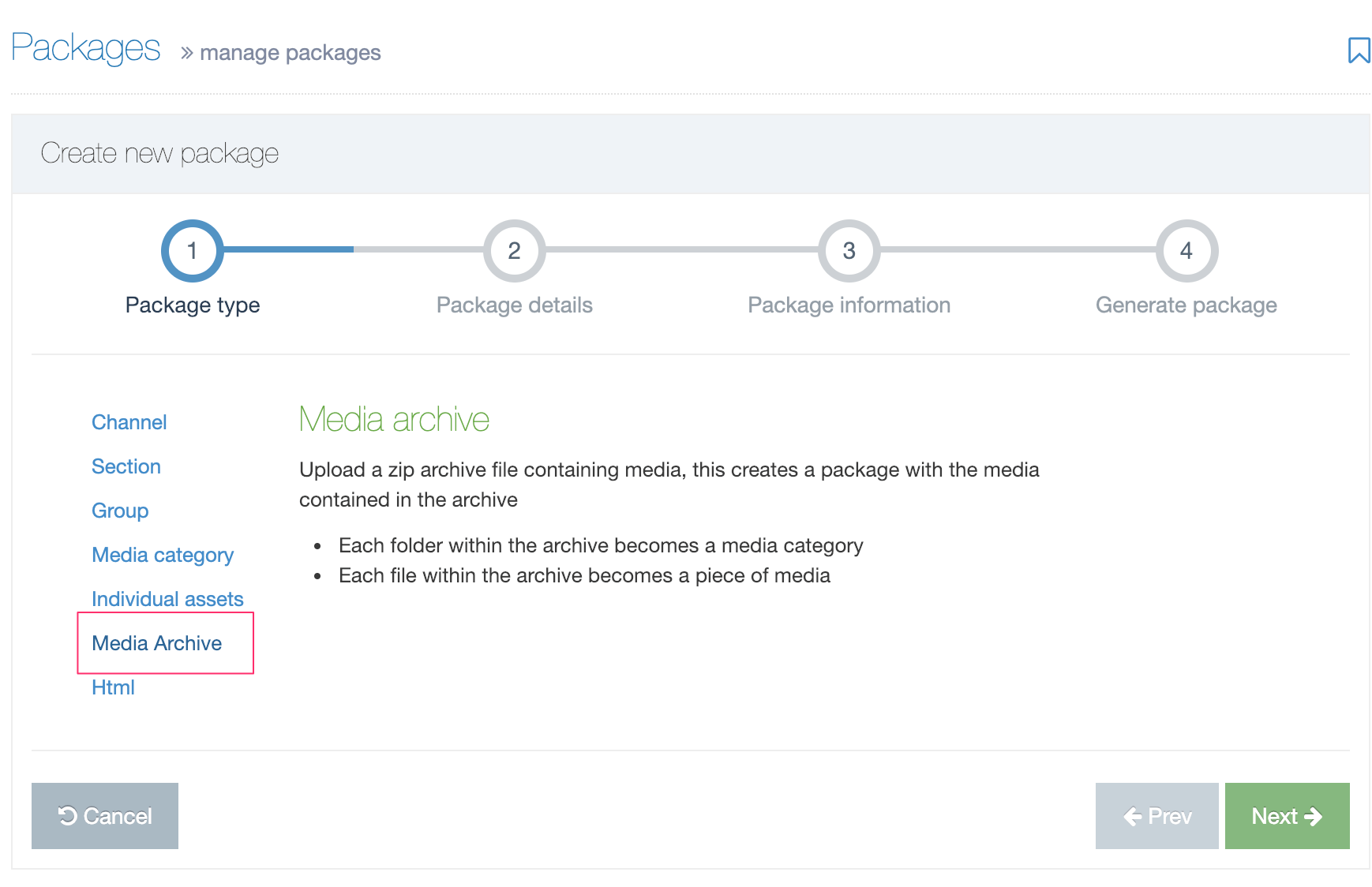Select step 1 Package type circle
The height and width of the screenshot is (887, 1372).
[x=192, y=251]
